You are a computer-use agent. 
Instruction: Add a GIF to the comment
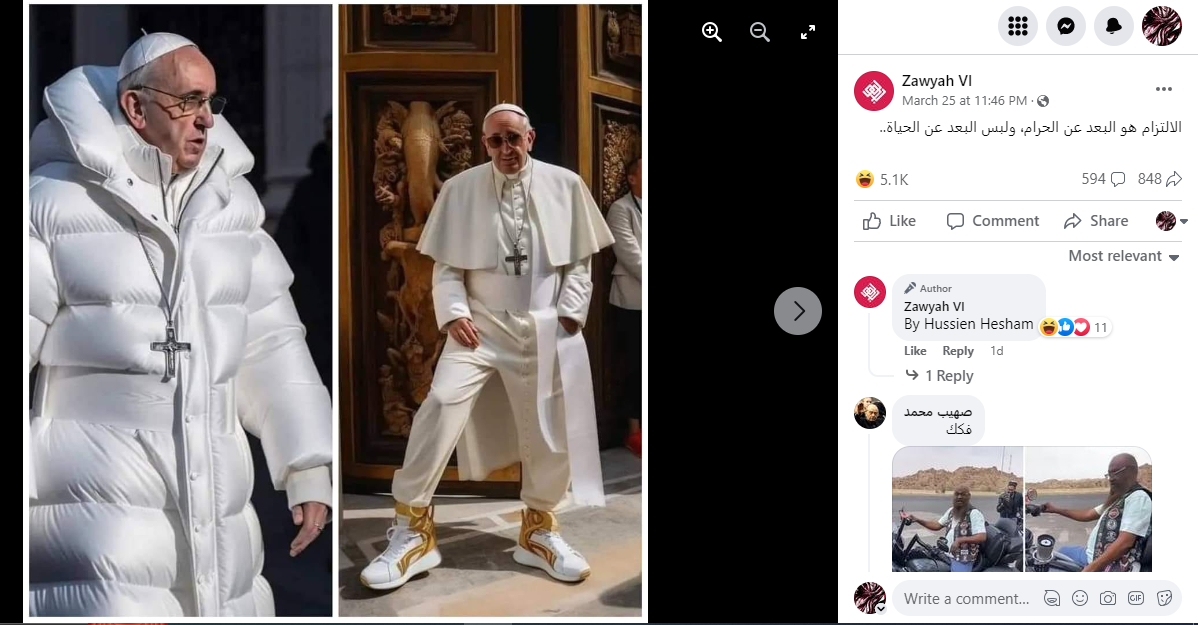(1136, 598)
